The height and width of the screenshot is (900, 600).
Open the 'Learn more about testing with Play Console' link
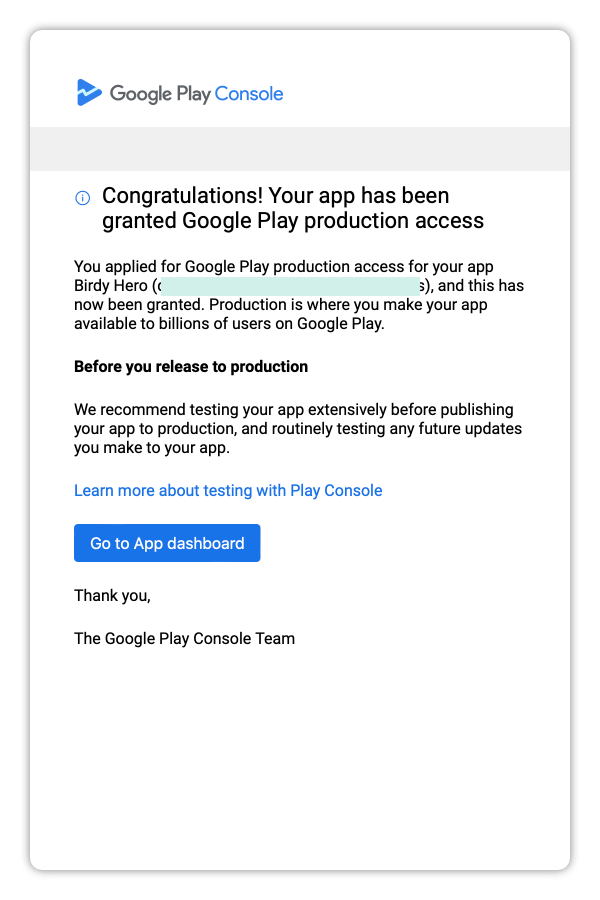228,491
